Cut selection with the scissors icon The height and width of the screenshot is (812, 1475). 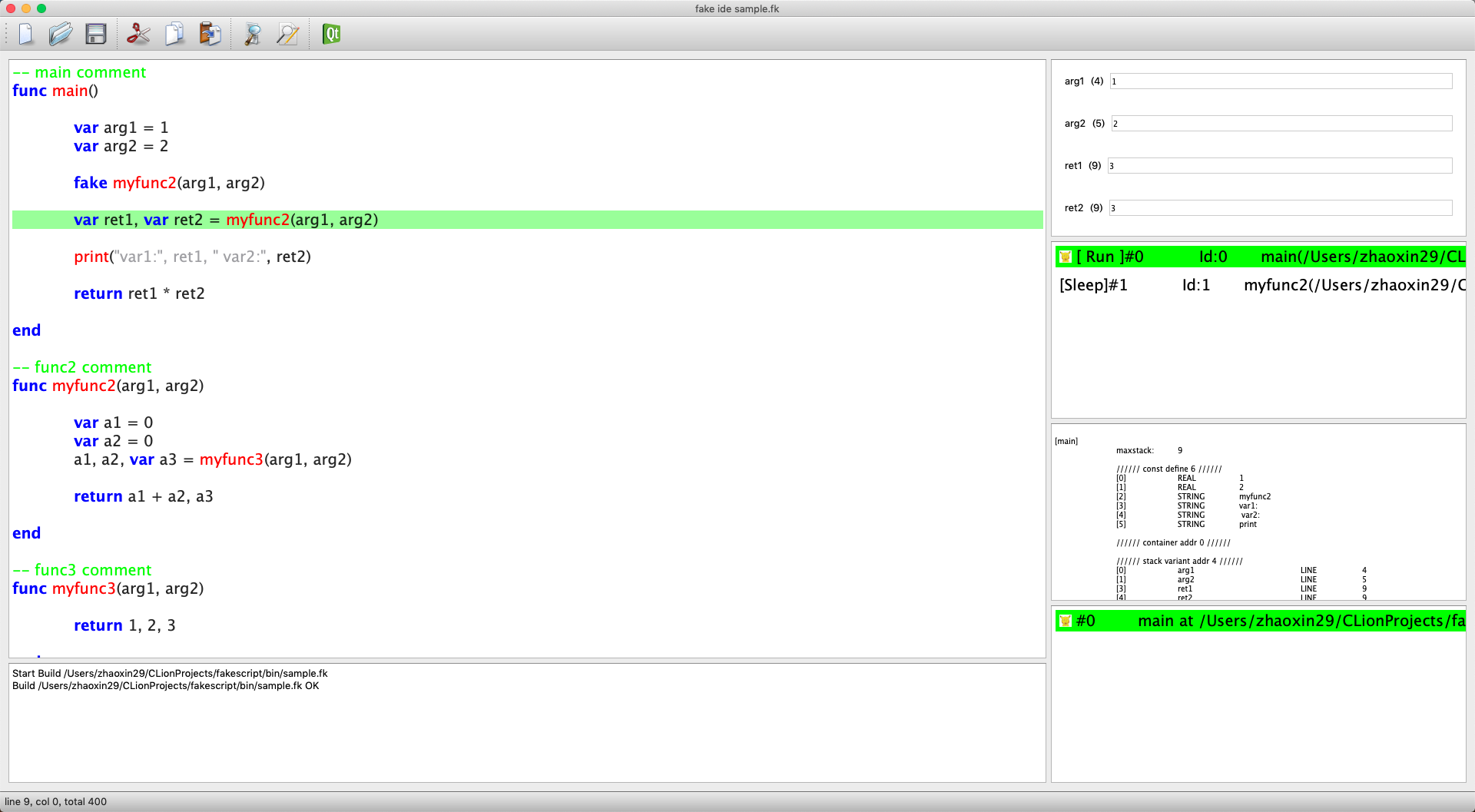pos(138,34)
